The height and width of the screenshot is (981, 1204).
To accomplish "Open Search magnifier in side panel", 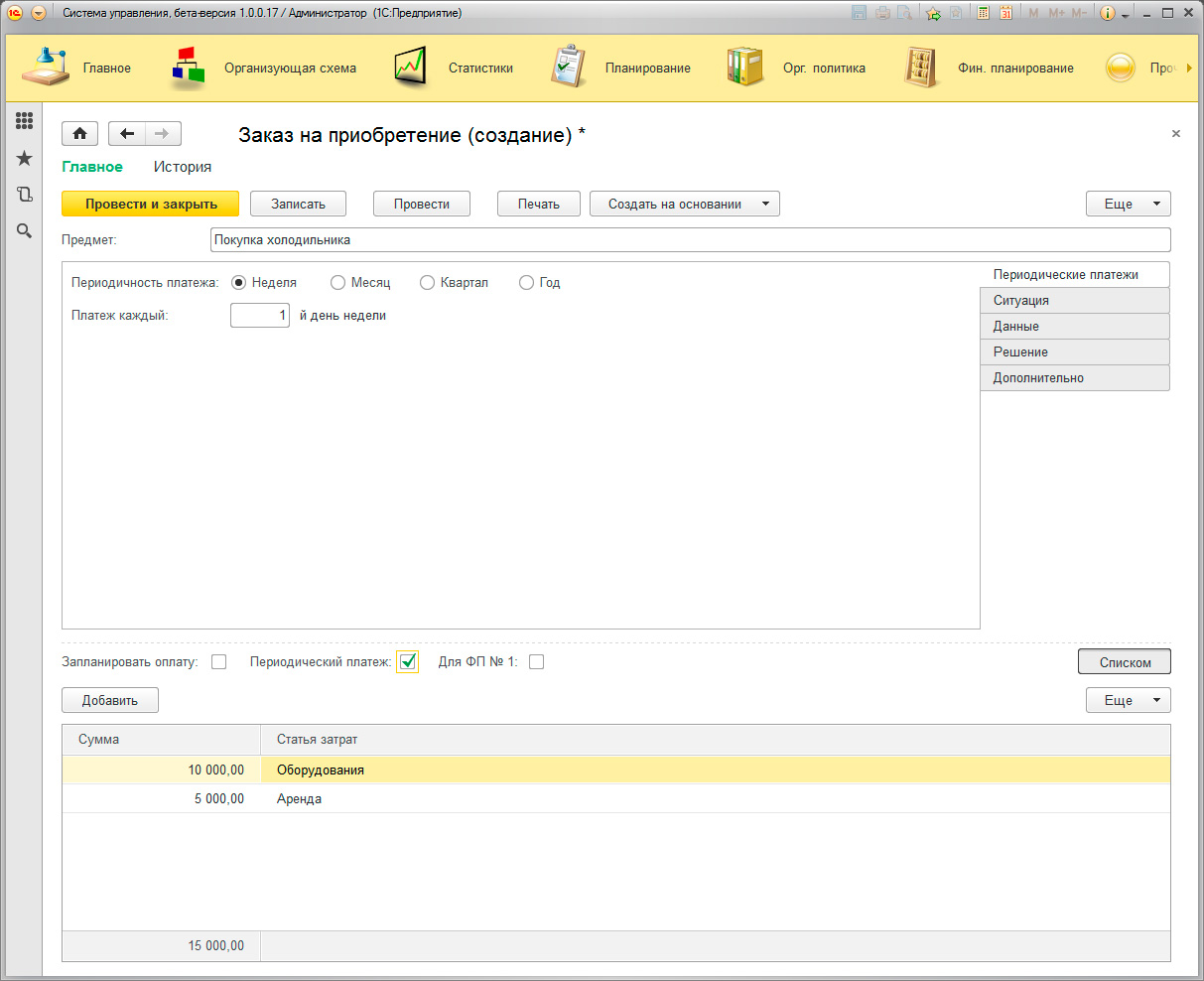I will coord(24,230).
